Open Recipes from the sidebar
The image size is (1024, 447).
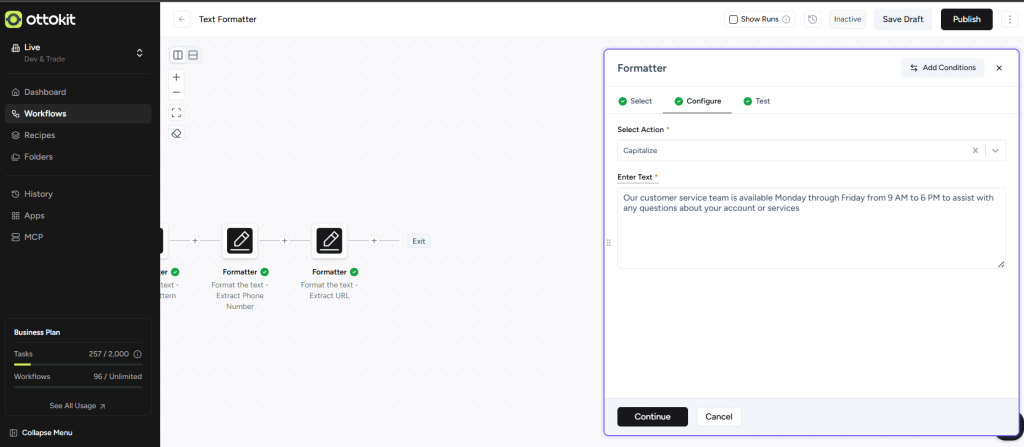(40, 135)
